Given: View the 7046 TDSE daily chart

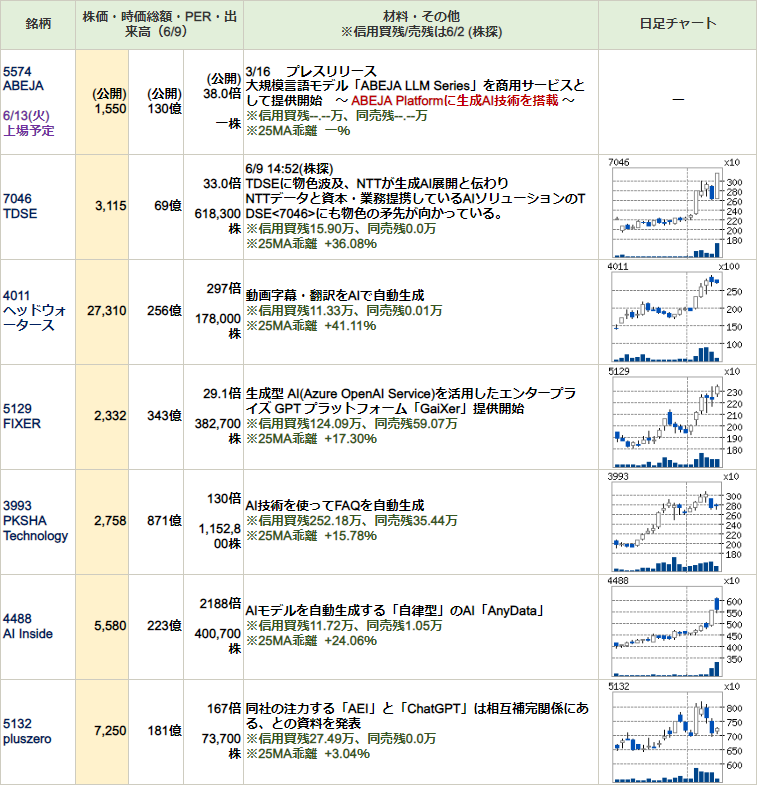Looking at the screenshot, I should [x=674, y=208].
